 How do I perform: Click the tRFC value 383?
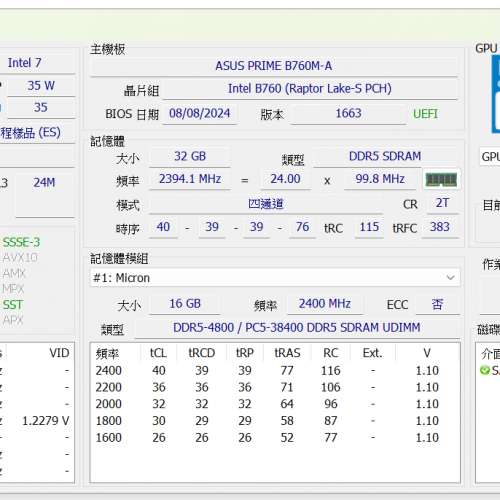pos(440,227)
